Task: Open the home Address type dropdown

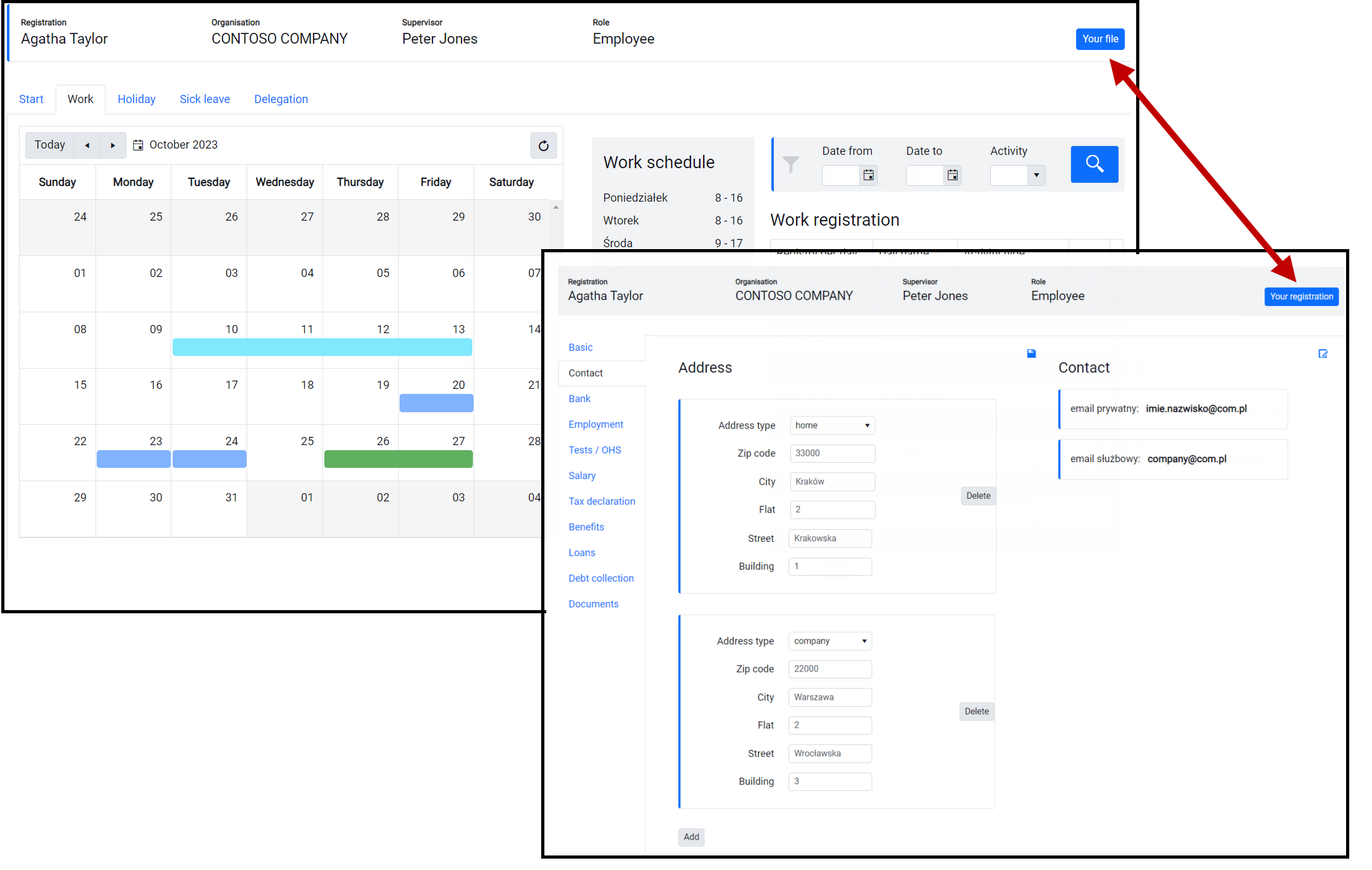Action: pos(832,426)
